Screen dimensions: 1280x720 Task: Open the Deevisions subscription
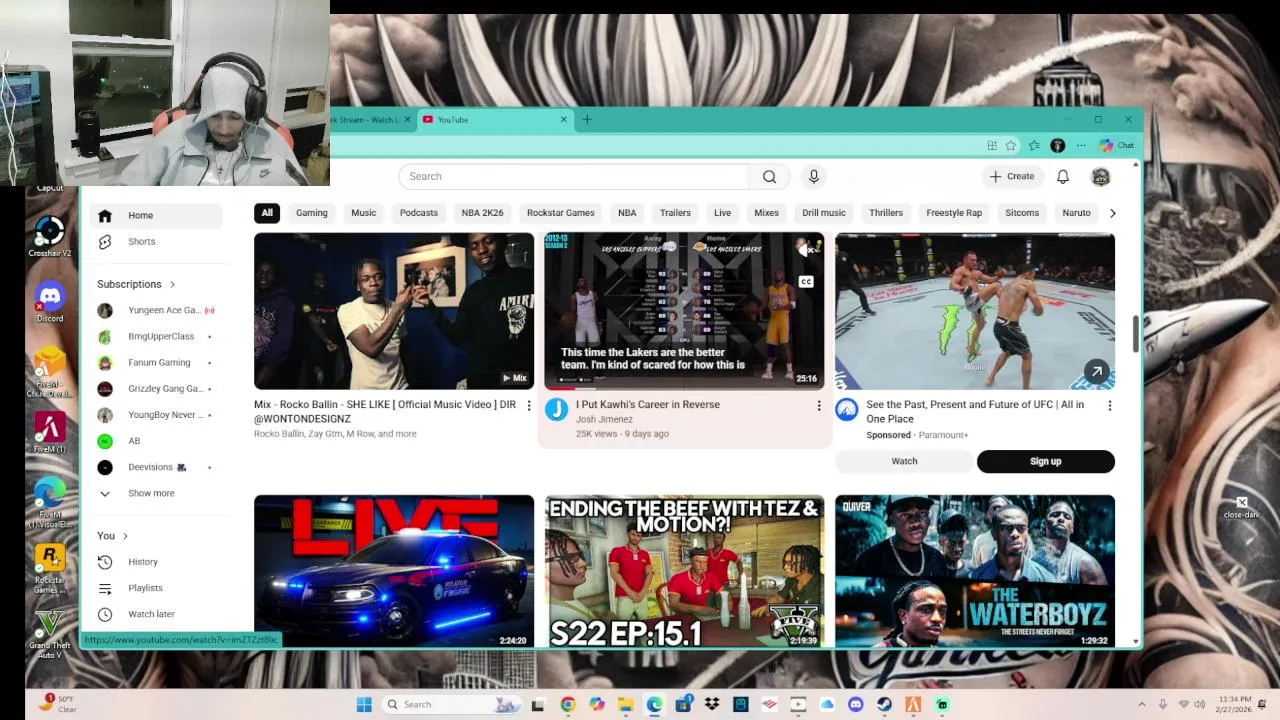[155, 467]
